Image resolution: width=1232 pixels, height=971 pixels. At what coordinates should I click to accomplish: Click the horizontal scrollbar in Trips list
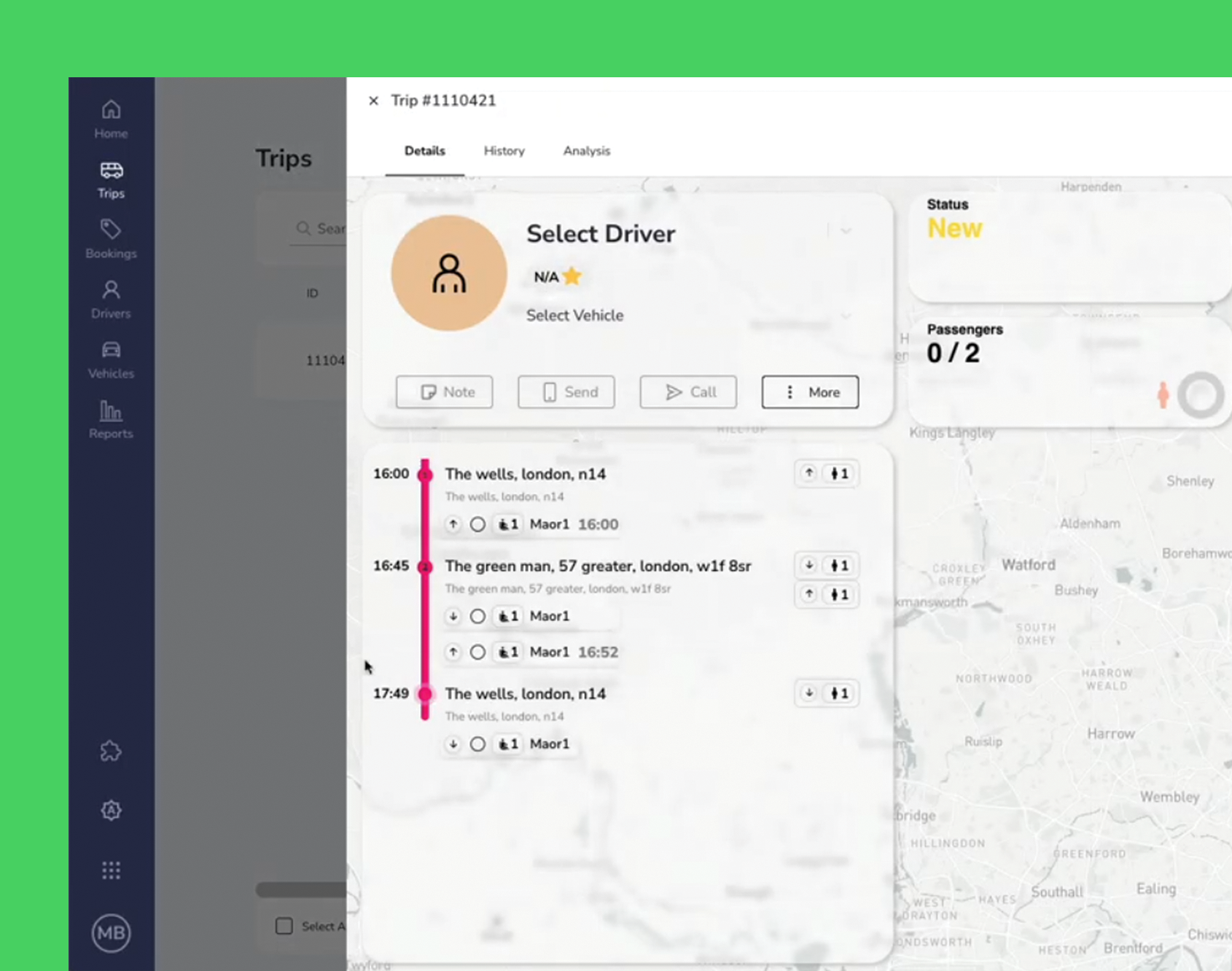click(x=301, y=889)
